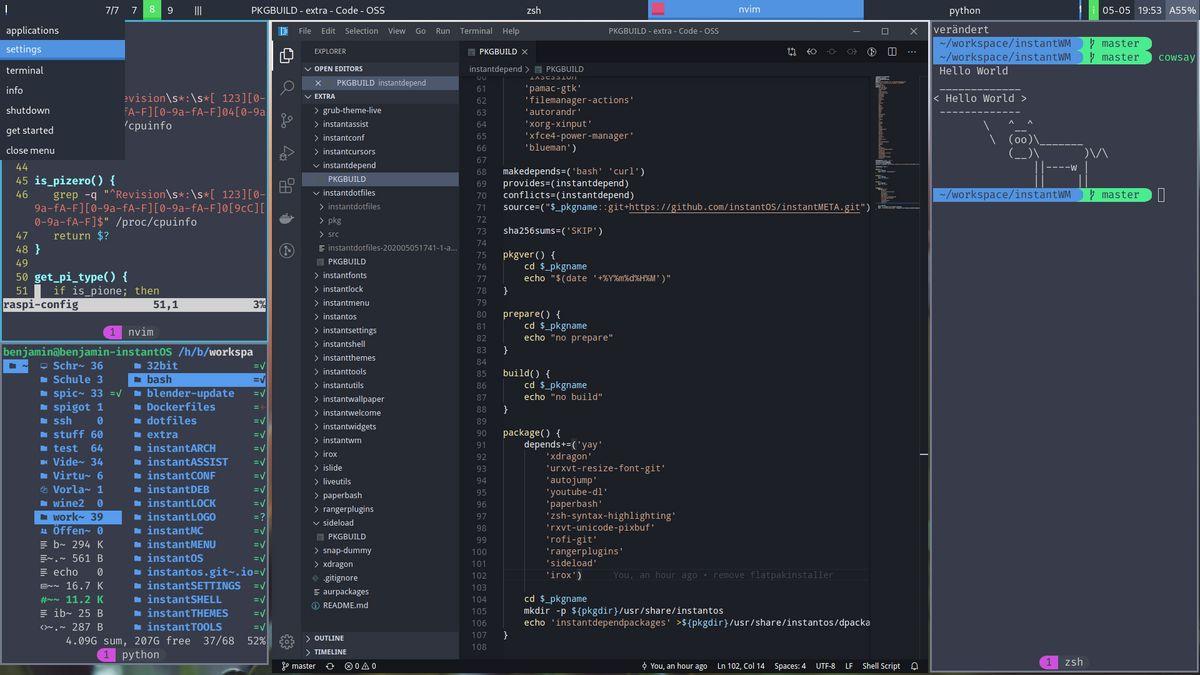Open the Run and Debug view
1200x675 pixels.
pos(287,153)
